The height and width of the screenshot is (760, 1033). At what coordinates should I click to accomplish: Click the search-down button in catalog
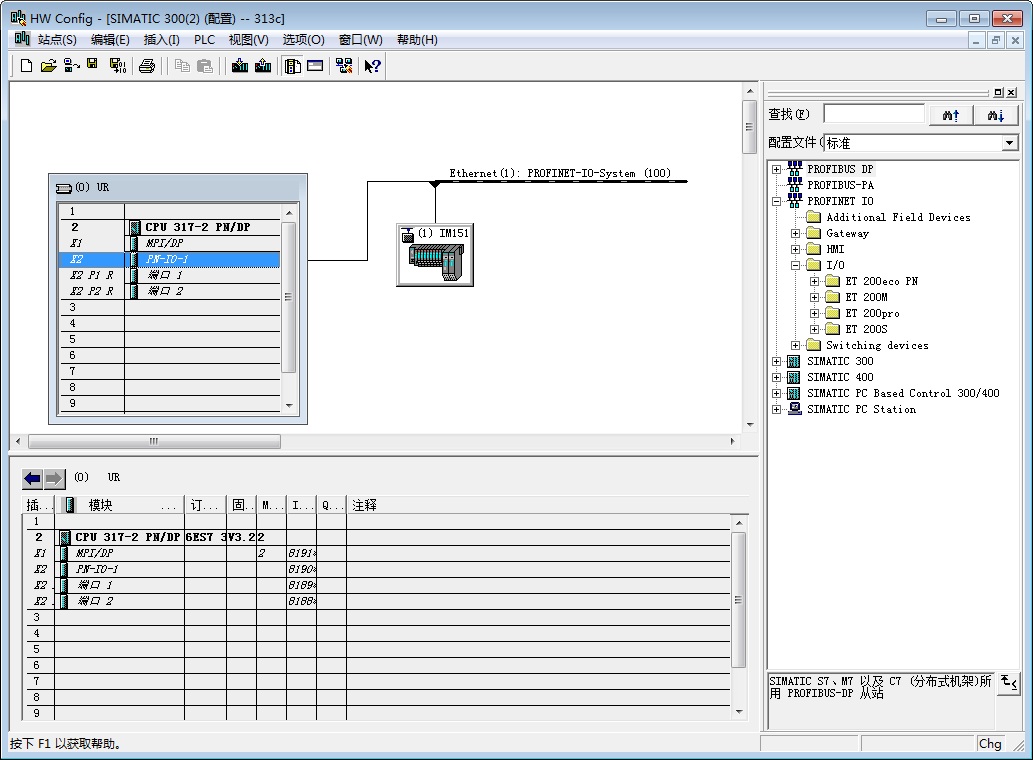click(x=995, y=115)
